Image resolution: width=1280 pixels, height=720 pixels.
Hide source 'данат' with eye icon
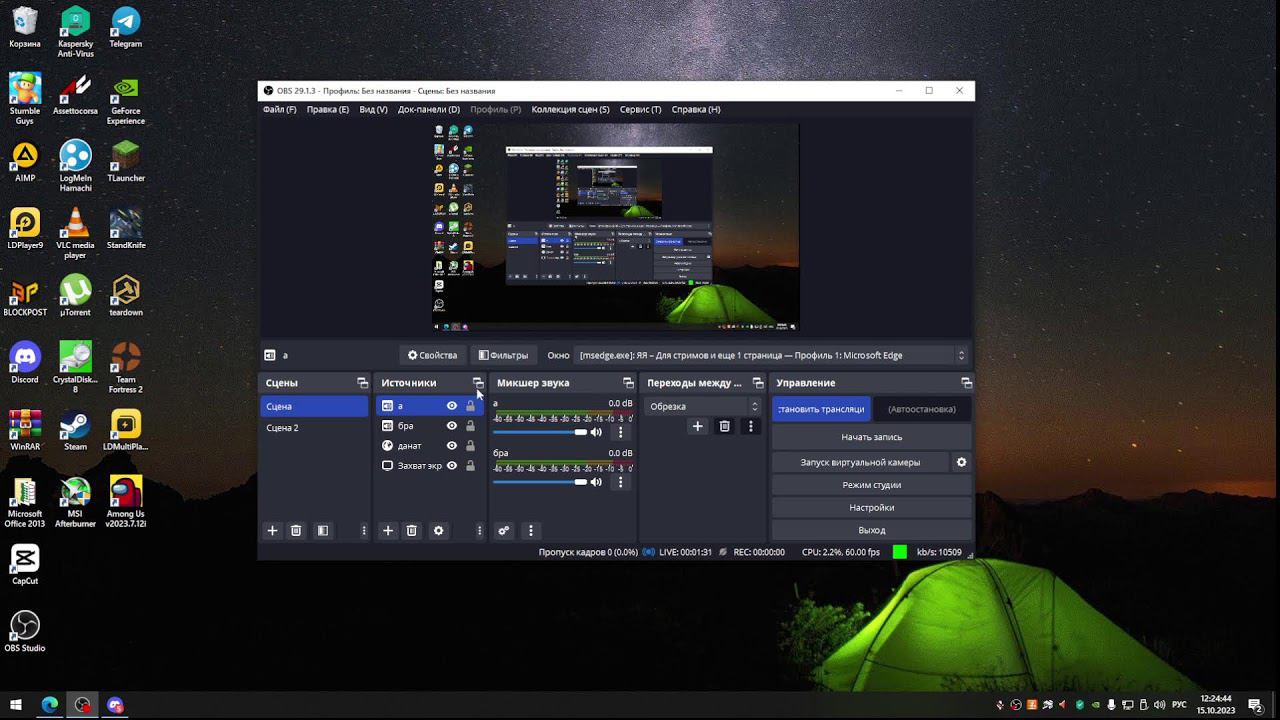[x=452, y=446]
